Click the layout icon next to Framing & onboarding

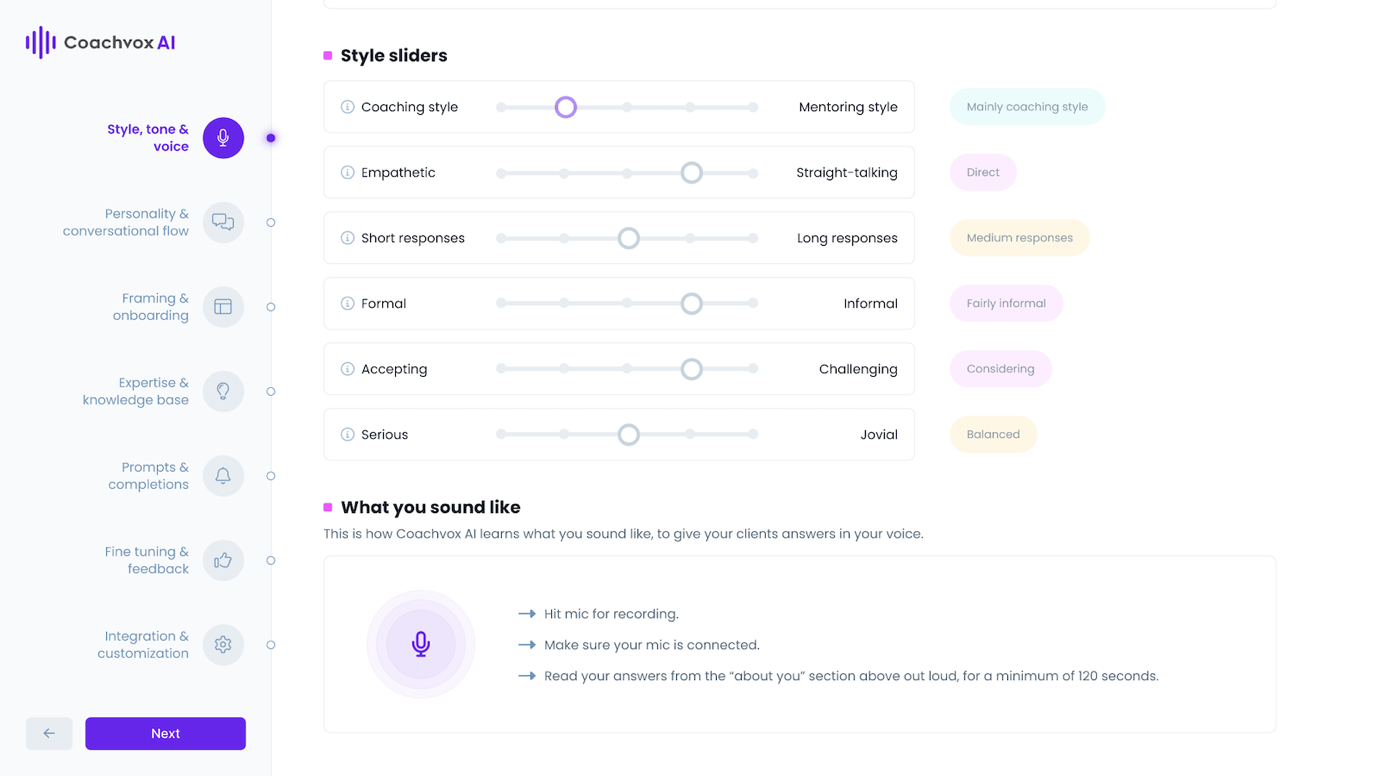(222, 307)
